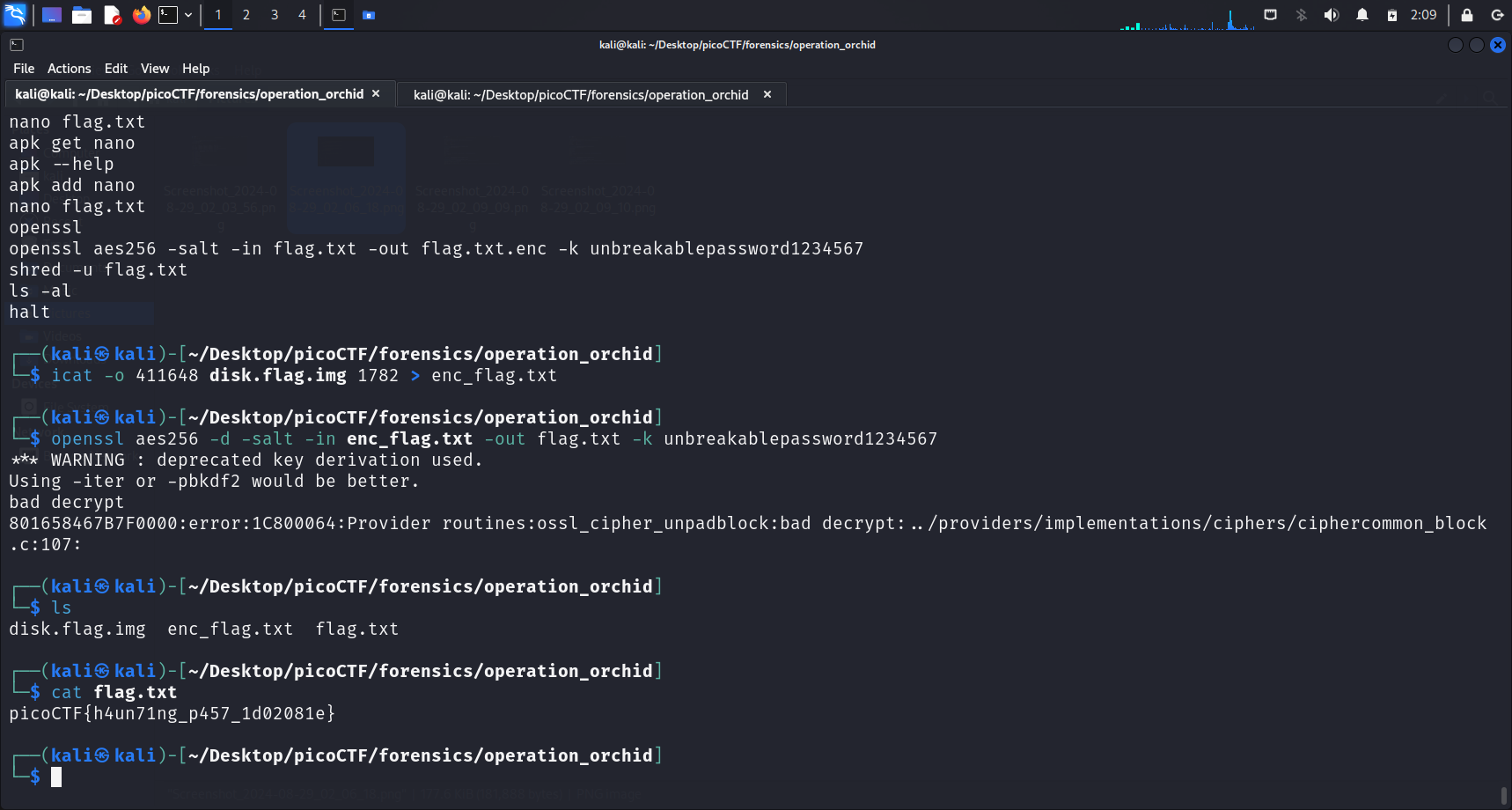Launch Firefox from the top panel
The width and height of the screenshot is (1512, 810).
141,15
